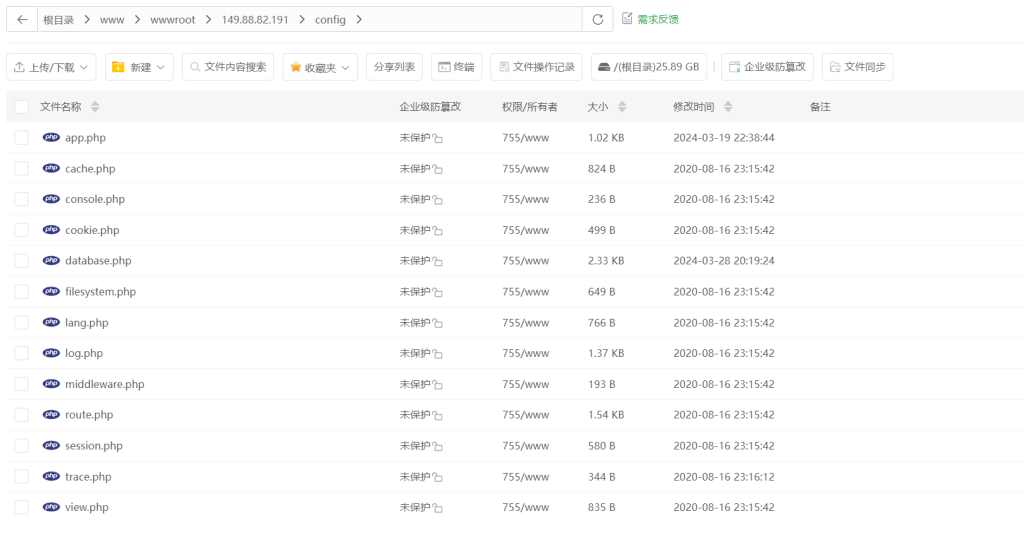Click the back arrow navigation icon
The width and height of the screenshot is (1024, 549).
[x=21, y=19]
